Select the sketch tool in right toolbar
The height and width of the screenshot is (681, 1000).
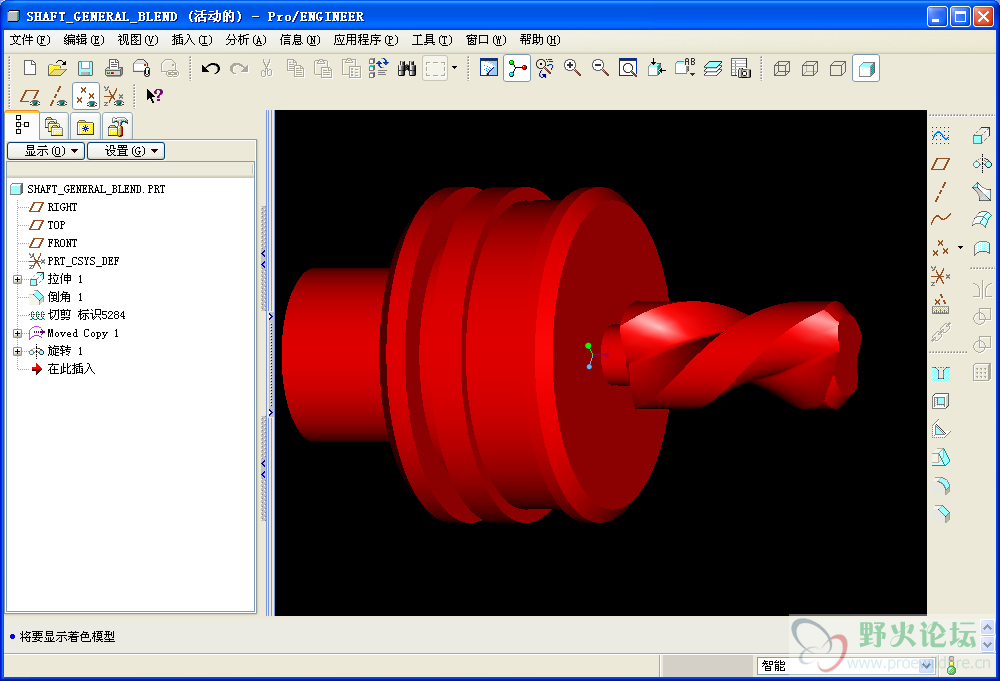(x=940, y=135)
